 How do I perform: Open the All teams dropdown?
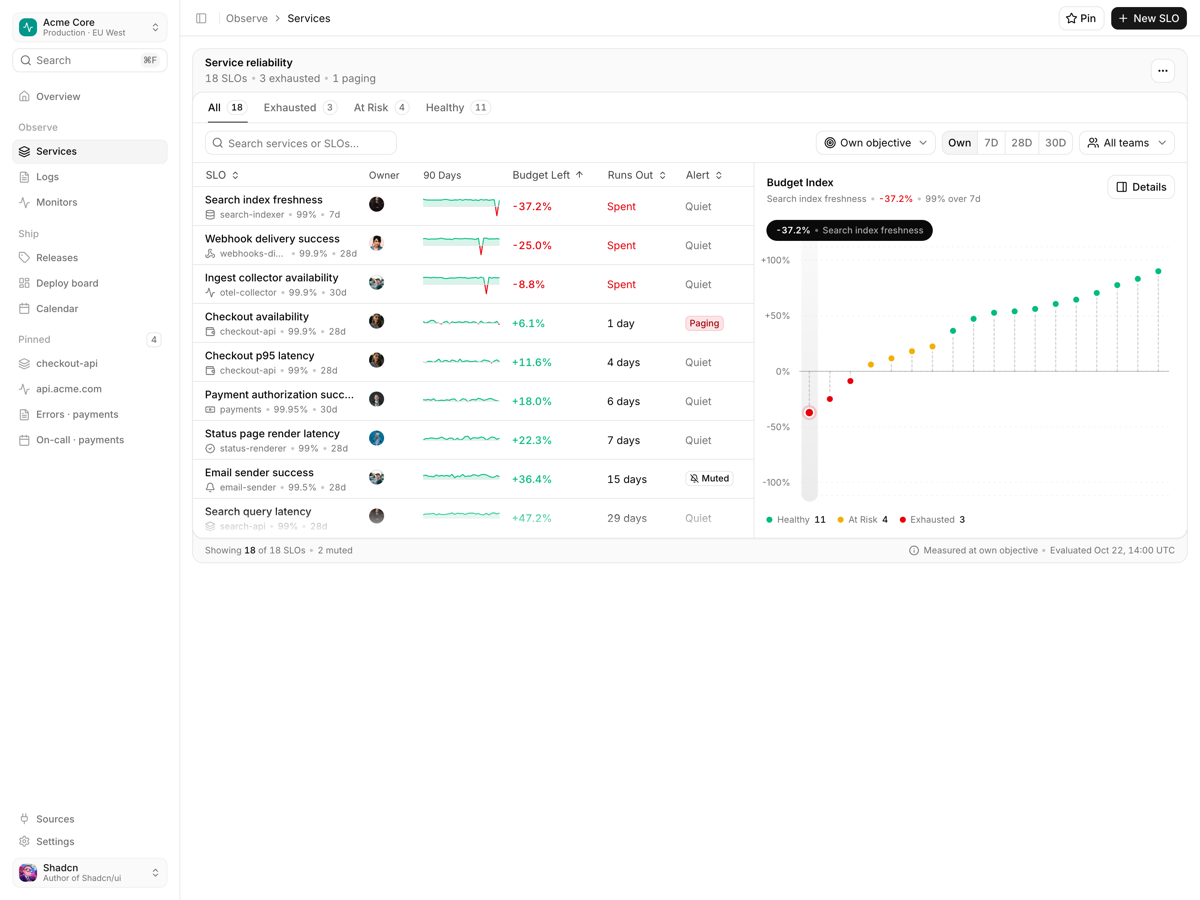tap(1127, 143)
